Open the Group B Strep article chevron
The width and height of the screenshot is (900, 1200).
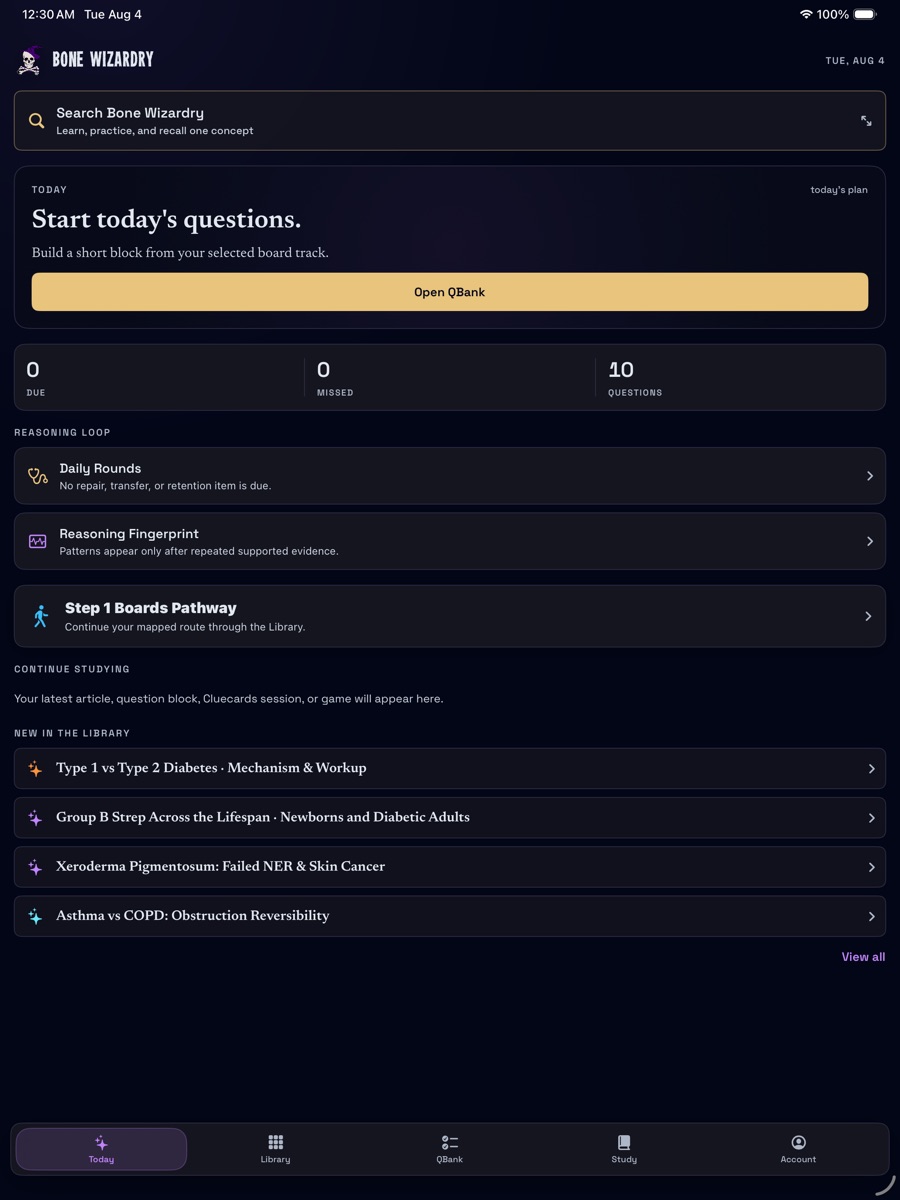[871, 818]
